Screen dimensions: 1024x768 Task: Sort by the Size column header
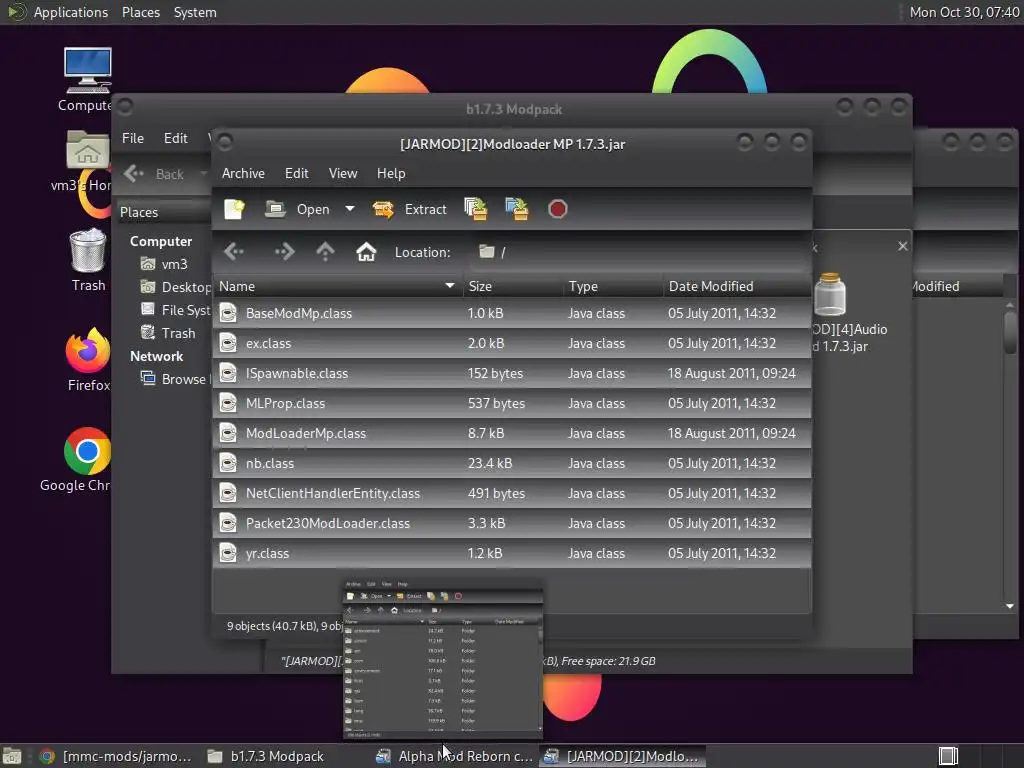(513, 286)
